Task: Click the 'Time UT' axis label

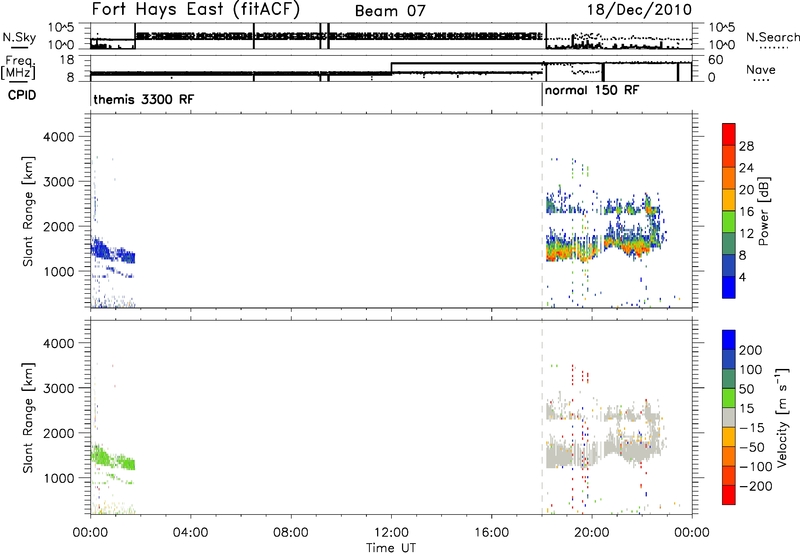Action: coord(391,548)
